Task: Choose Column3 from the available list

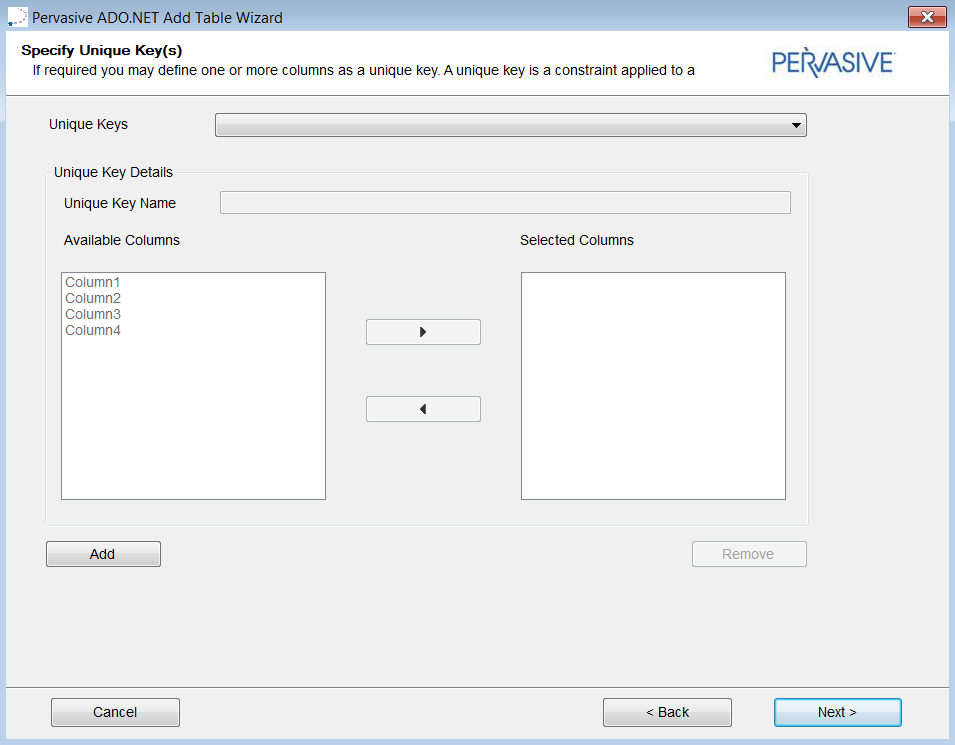Action: pos(93,314)
